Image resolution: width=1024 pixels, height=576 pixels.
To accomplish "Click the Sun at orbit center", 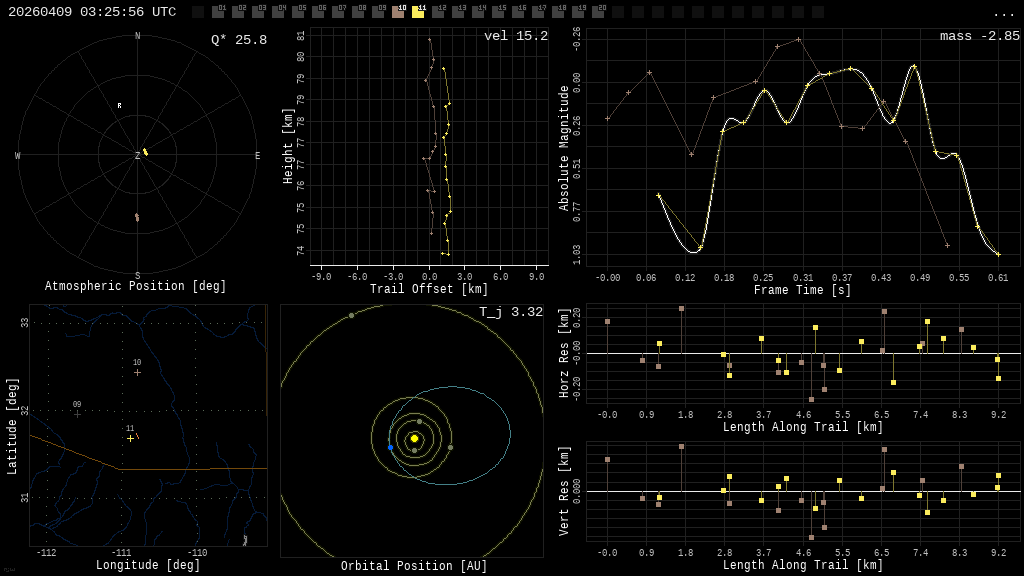I will pos(414,438).
